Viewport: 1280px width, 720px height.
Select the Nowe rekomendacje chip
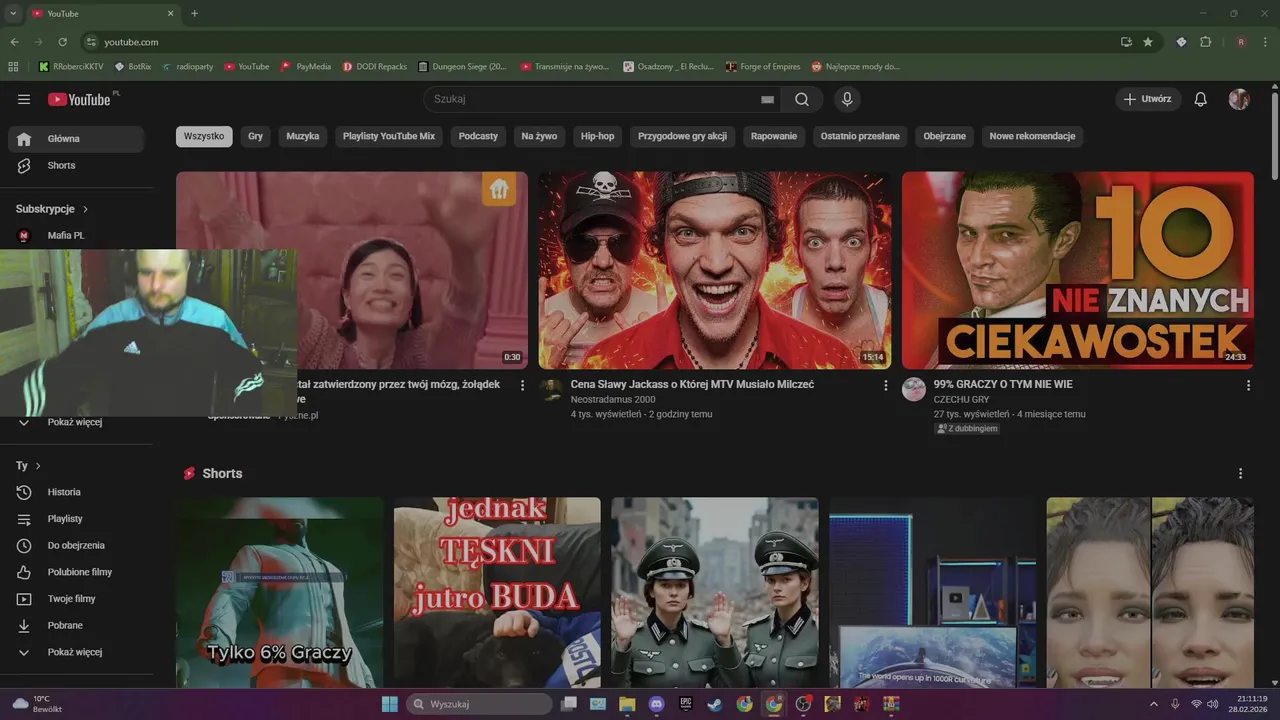[x=1032, y=136]
